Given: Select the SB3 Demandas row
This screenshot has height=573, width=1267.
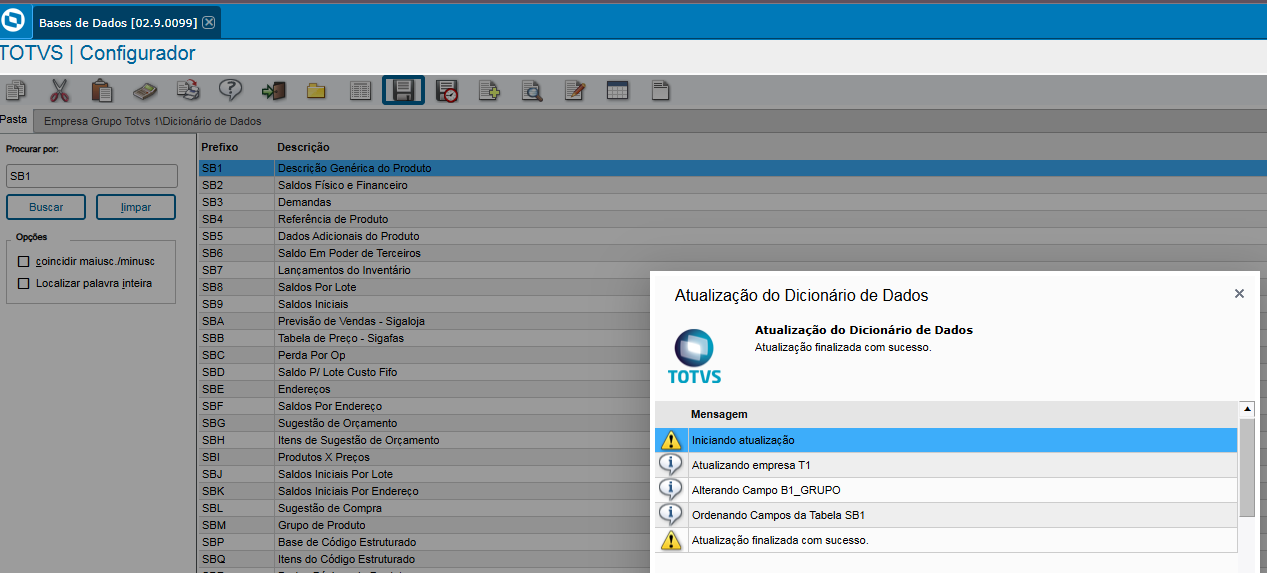Looking at the screenshot, I should coord(733,202).
